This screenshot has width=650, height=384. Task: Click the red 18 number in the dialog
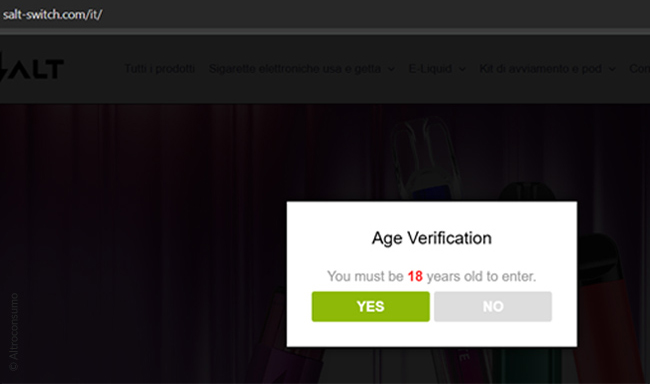415,276
